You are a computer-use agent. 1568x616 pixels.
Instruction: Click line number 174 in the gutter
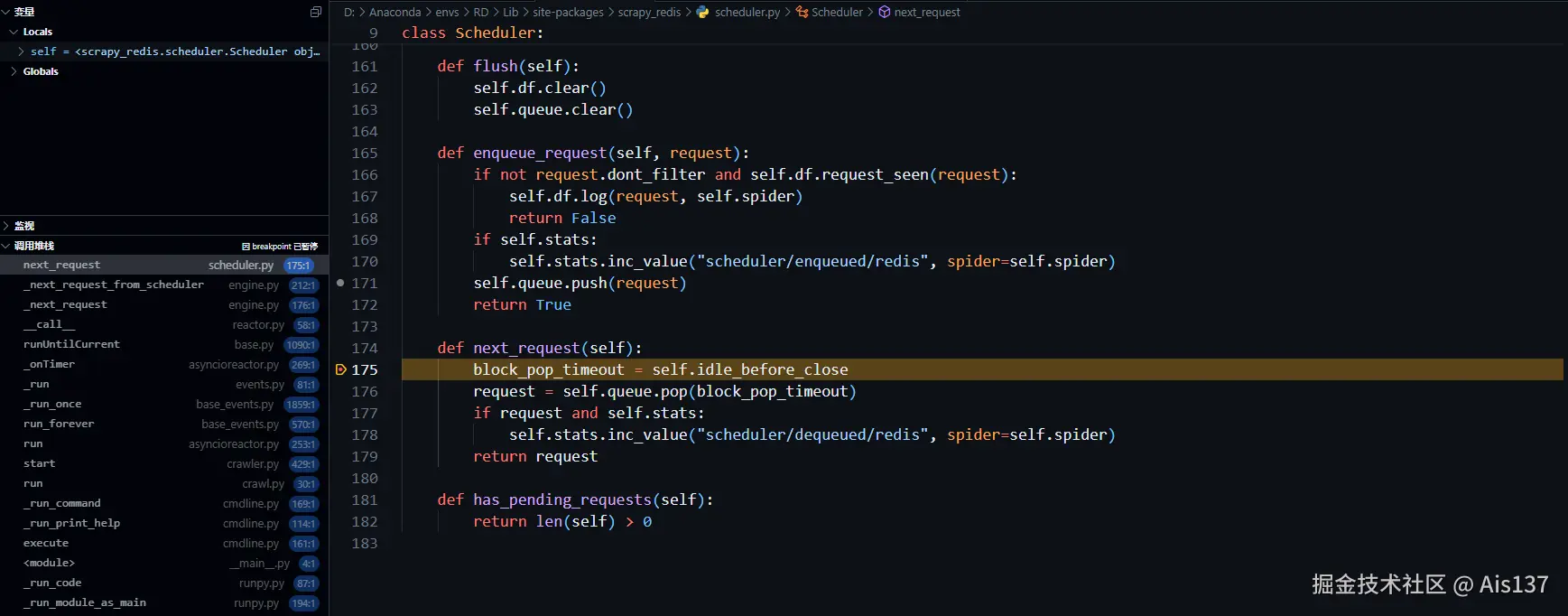pyautogui.click(x=365, y=348)
